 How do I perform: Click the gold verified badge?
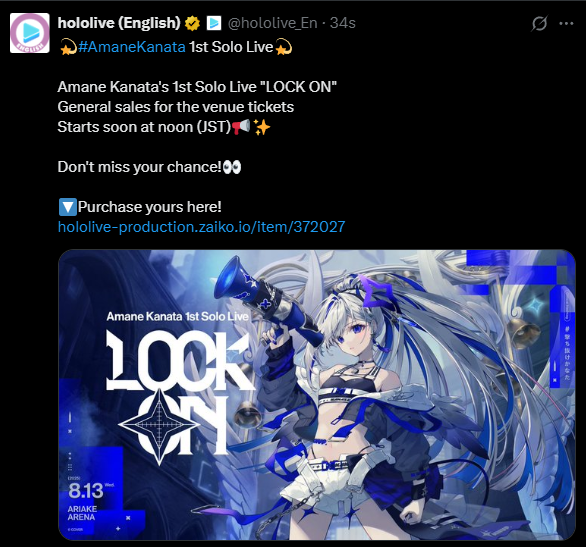pyautogui.click(x=192, y=23)
